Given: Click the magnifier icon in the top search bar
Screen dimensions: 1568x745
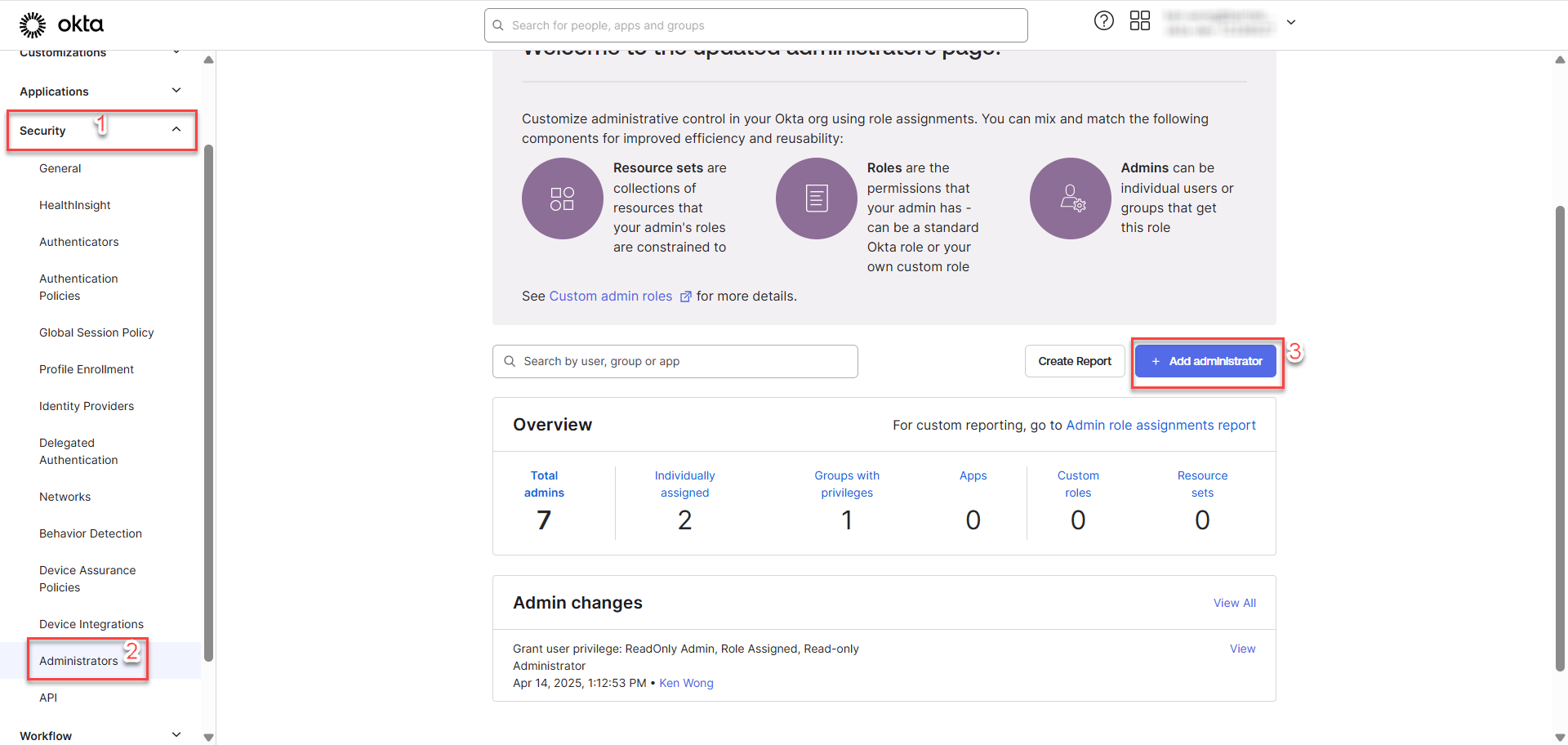Looking at the screenshot, I should point(498,25).
